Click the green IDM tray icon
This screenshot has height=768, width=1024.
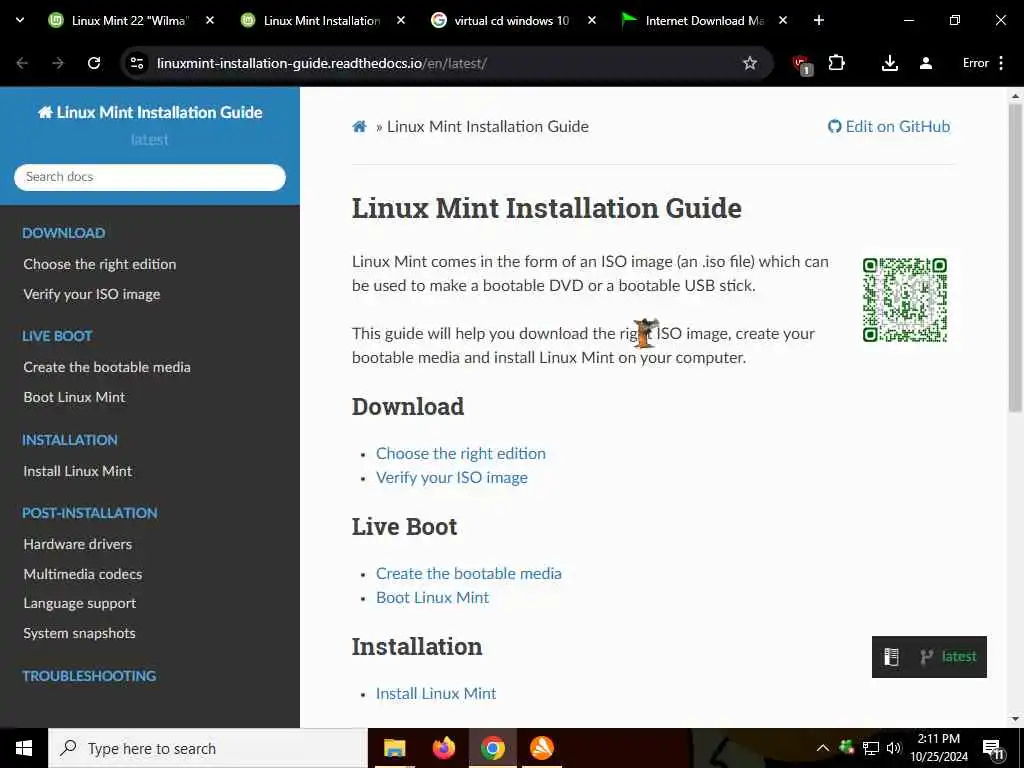click(847, 748)
